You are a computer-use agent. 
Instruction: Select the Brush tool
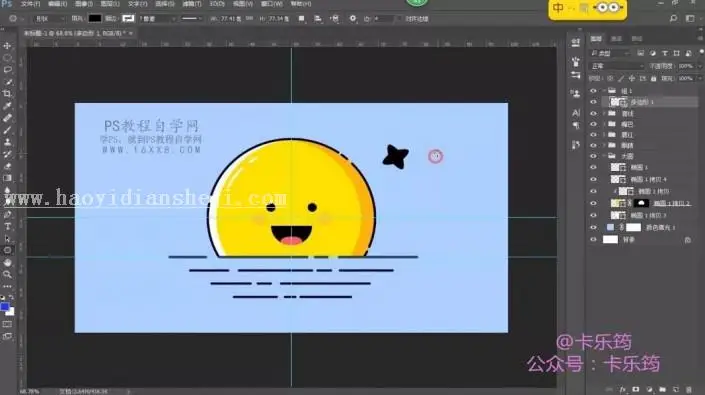(7, 130)
